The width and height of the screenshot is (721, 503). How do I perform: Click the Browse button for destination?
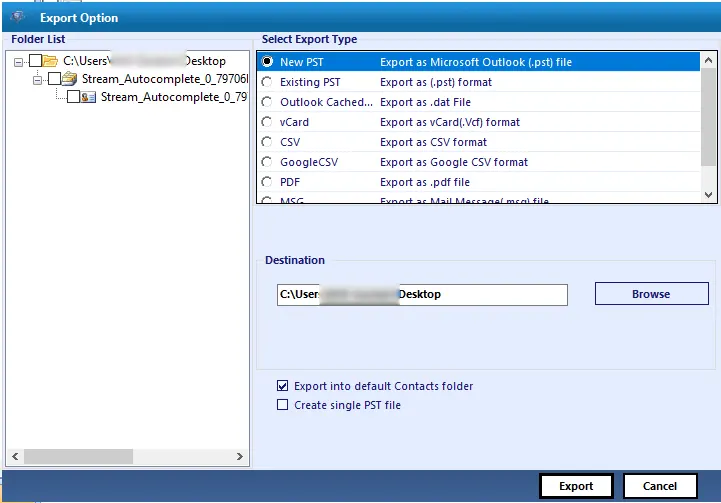pyautogui.click(x=652, y=293)
